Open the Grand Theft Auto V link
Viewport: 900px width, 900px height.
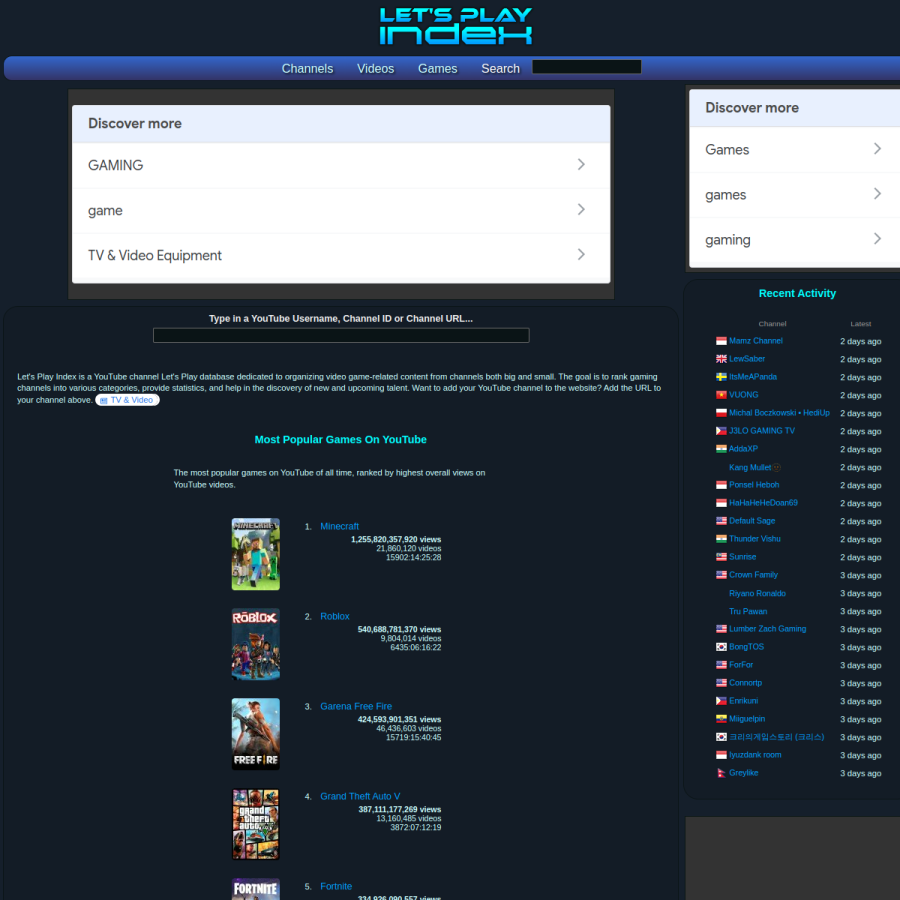click(360, 797)
